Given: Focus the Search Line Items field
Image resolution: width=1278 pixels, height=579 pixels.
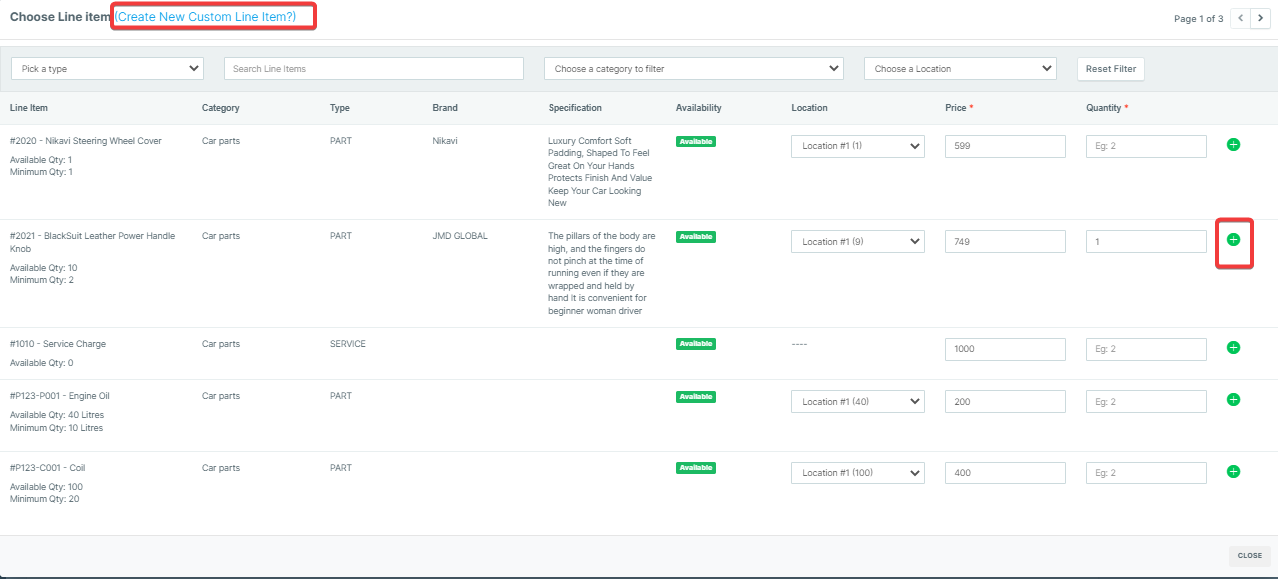Looking at the screenshot, I should click(x=373, y=69).
